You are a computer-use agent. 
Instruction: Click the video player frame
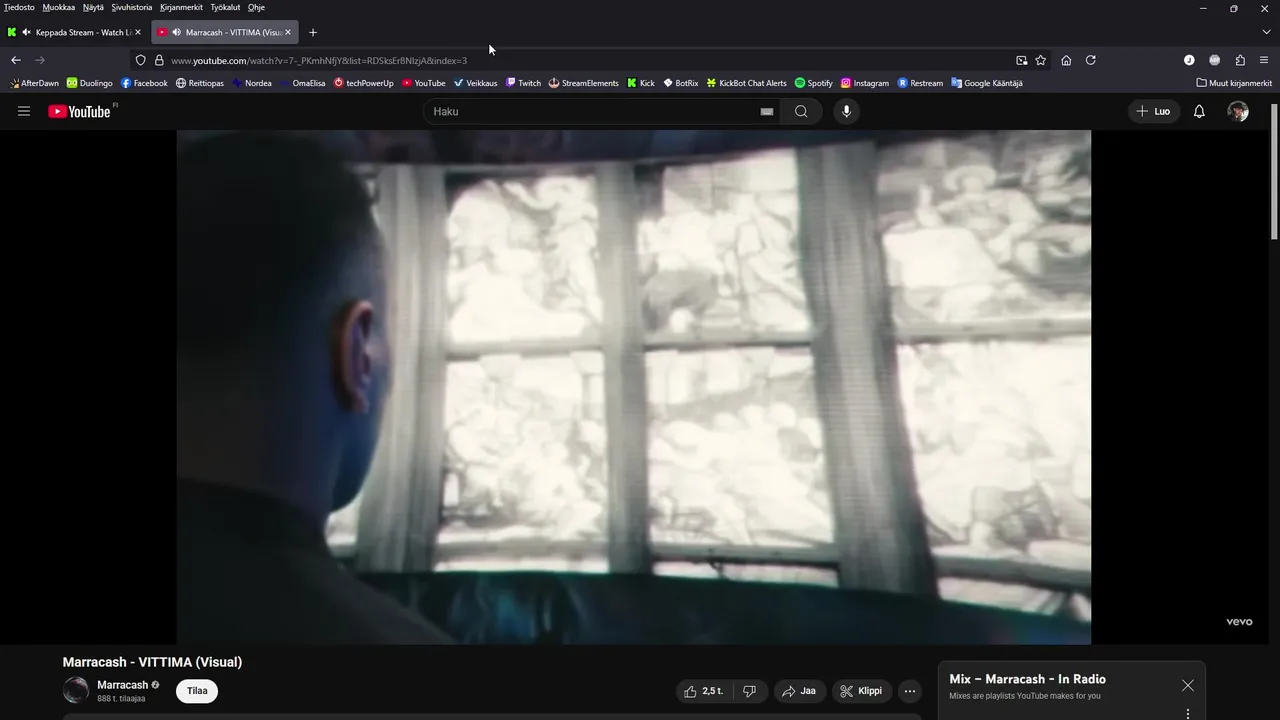pyautogui.click(x=634, y=387)
